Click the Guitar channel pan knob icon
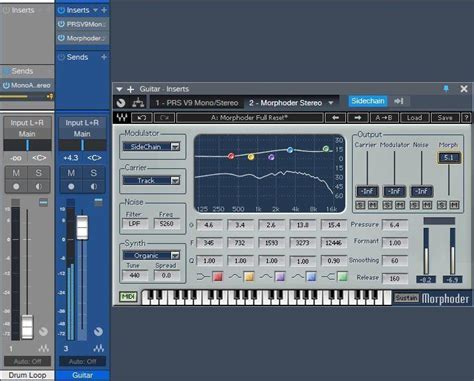 pos(98,331)
